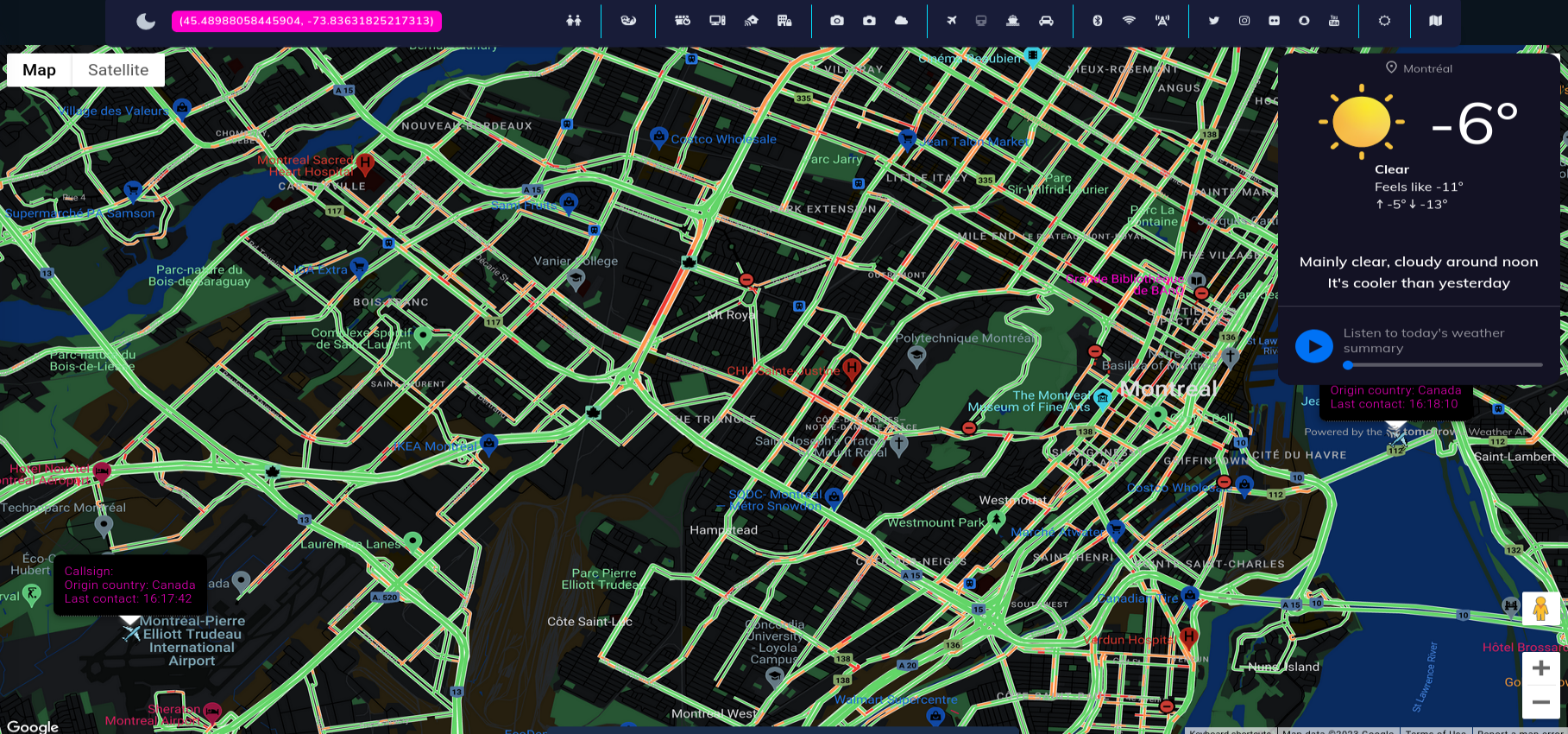Click the weather summary audio progress slider
1568x734 pixels.
[x=1443, y=365]
